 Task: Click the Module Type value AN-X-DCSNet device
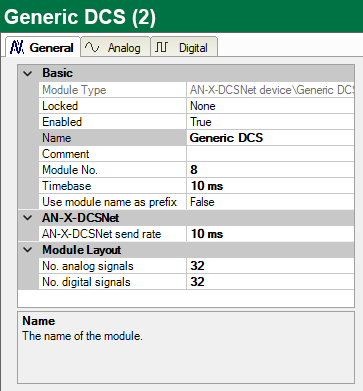pos(270,90)
